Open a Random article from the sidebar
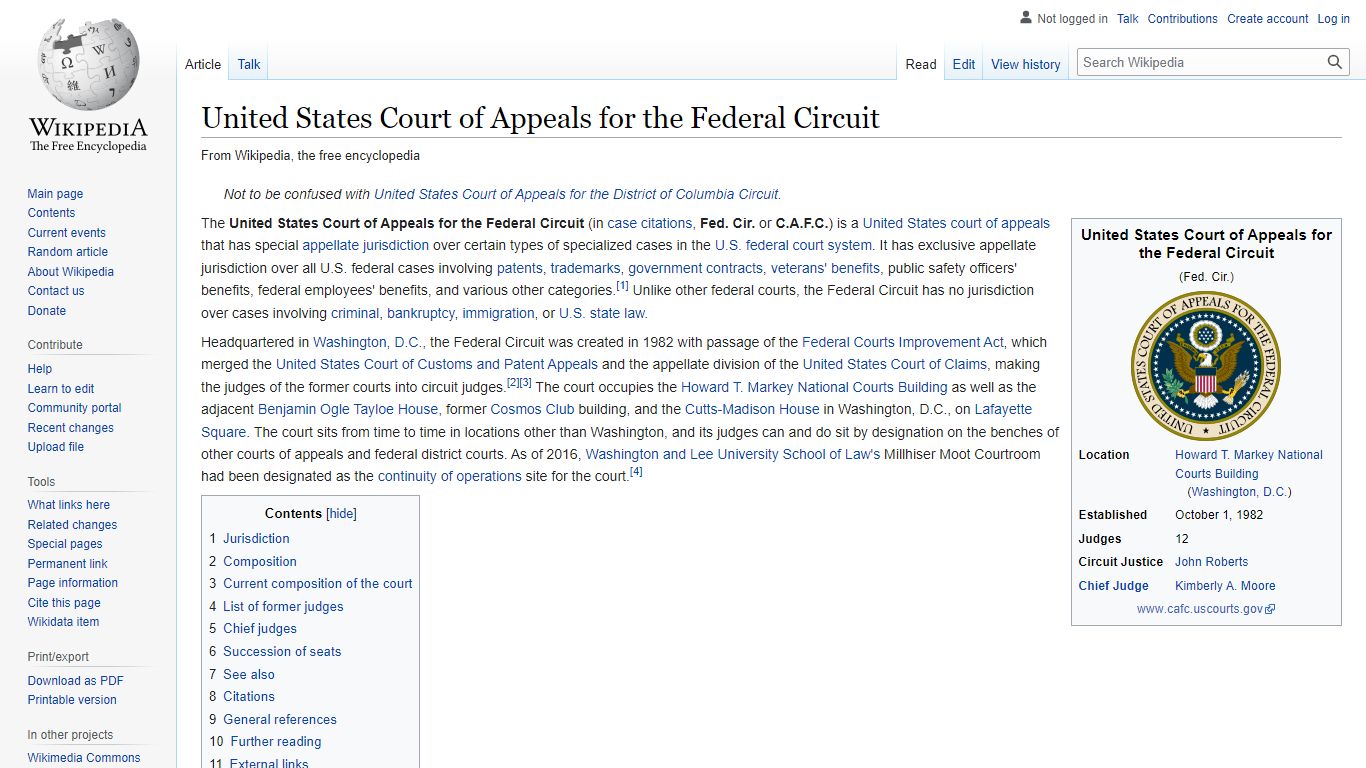Screen dimensions: 1366x768 point(67,252)
